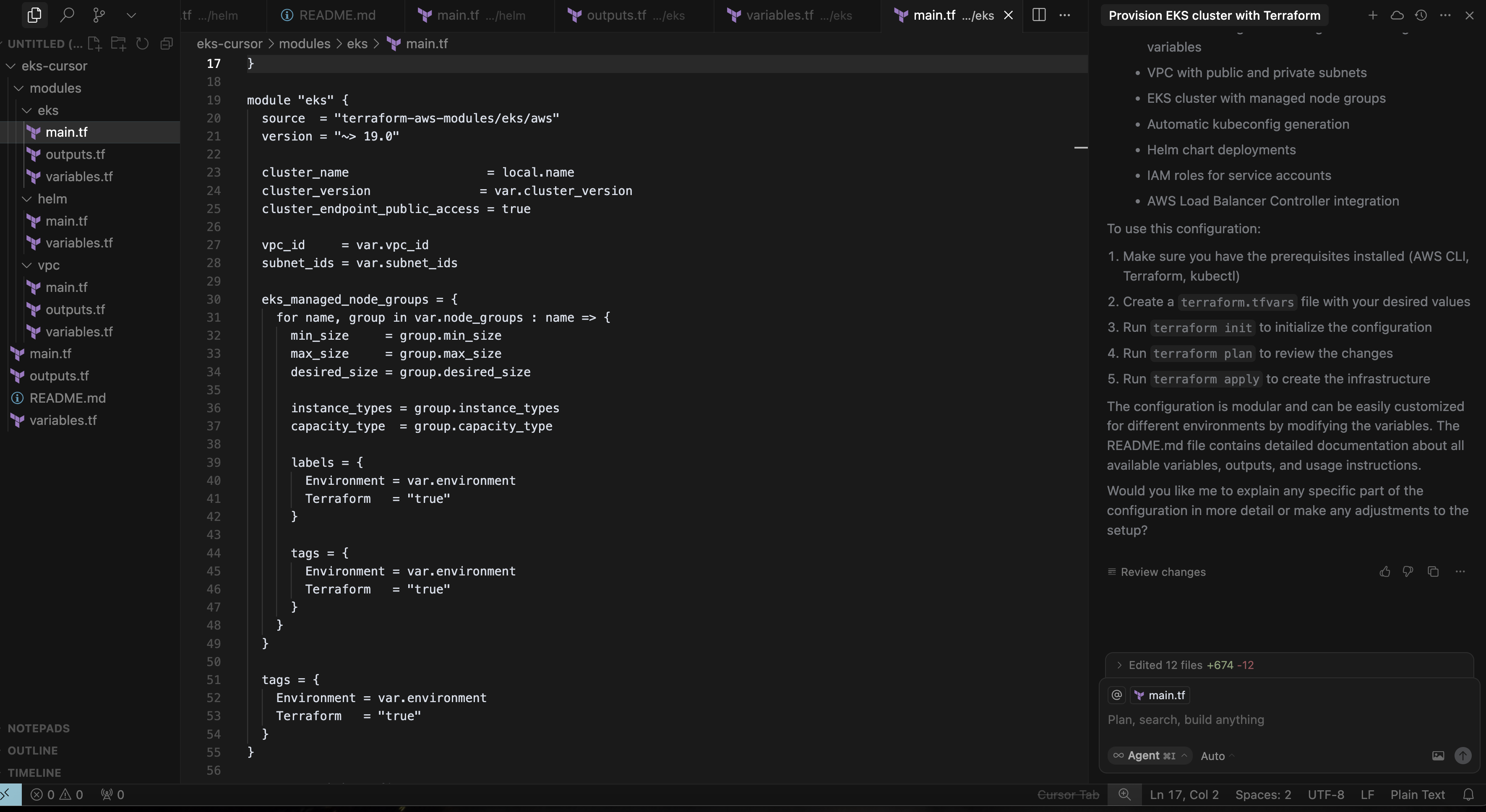This screenshot has height=812, width=1486.
Task: Open the Auto model dropdown
Action: pos(1217,757)
